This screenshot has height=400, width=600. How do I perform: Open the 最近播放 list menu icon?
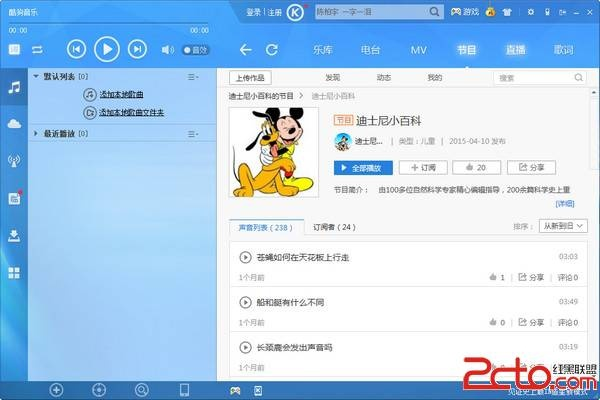pyautogui.click(x=192, y=134)
